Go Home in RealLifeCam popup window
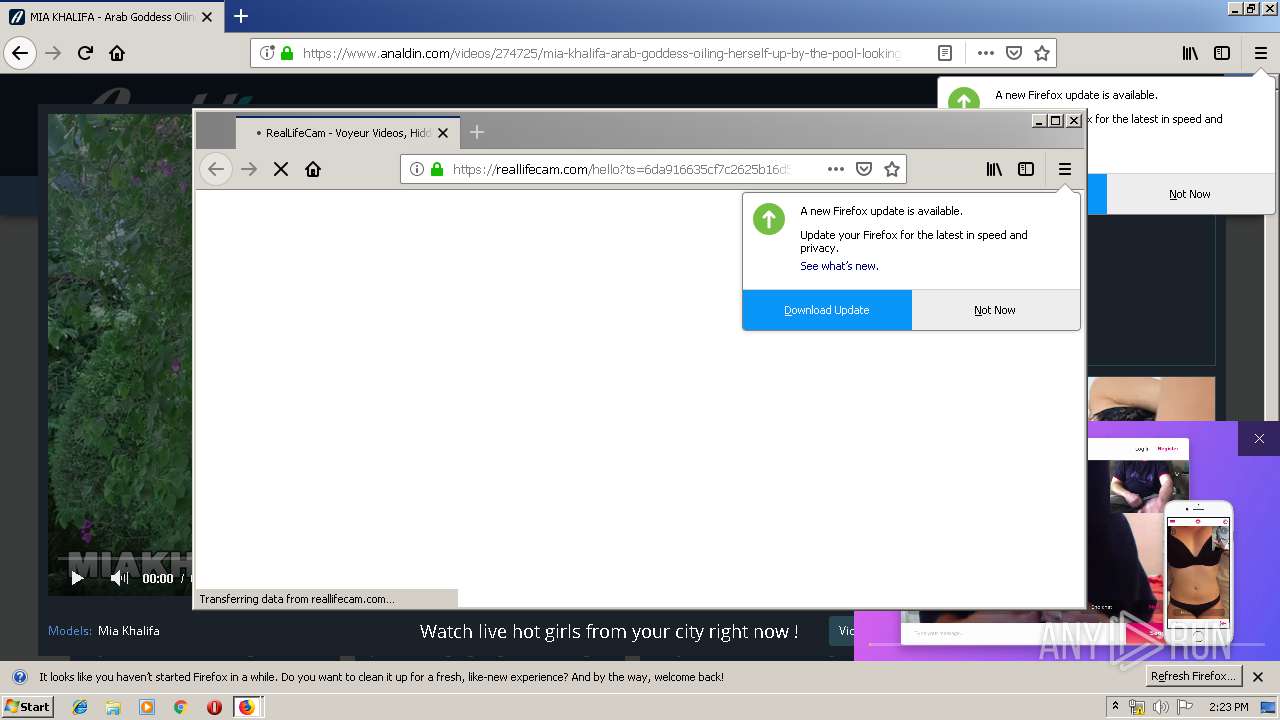Viewport: 1280px width, 720px height. [313, 169]
